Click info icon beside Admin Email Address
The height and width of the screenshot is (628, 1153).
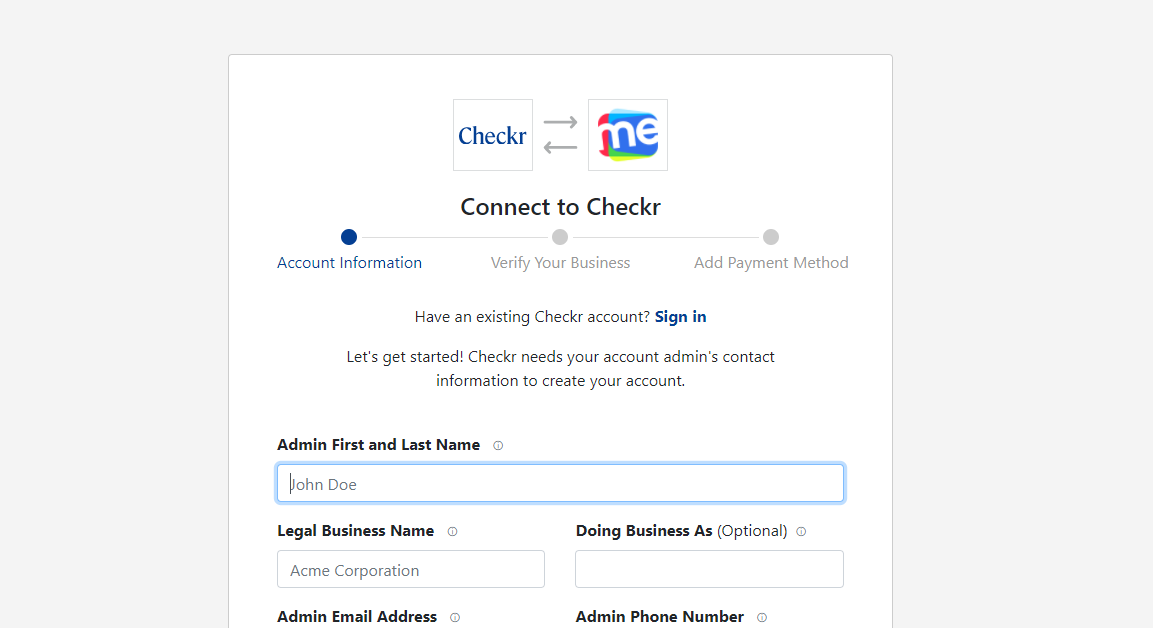pyautogui.click(x=455, y=618)
